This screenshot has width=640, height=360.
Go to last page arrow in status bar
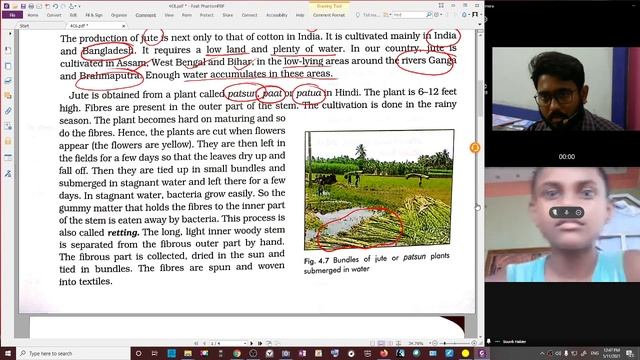[x=260, y=343]
